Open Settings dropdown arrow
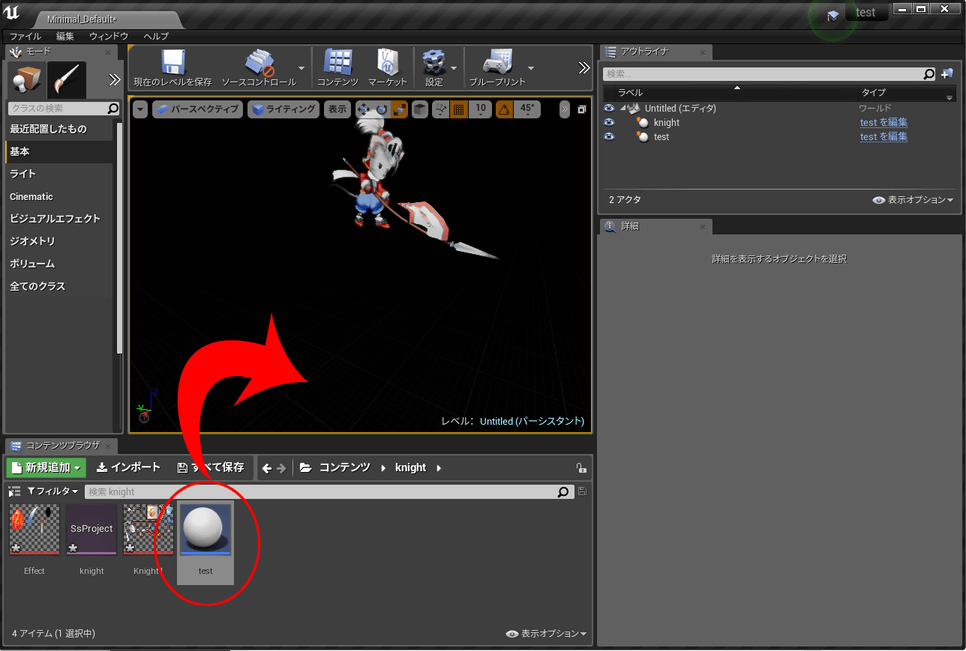The height and width of the screenshot is (651, 966). click(x=454, y=68)
